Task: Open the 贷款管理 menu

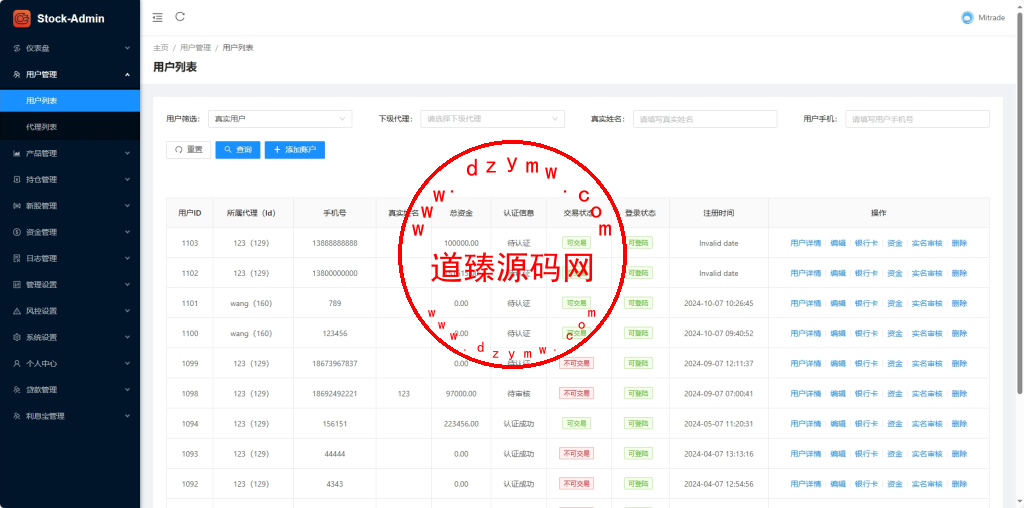Action: (x=70, y=390)
